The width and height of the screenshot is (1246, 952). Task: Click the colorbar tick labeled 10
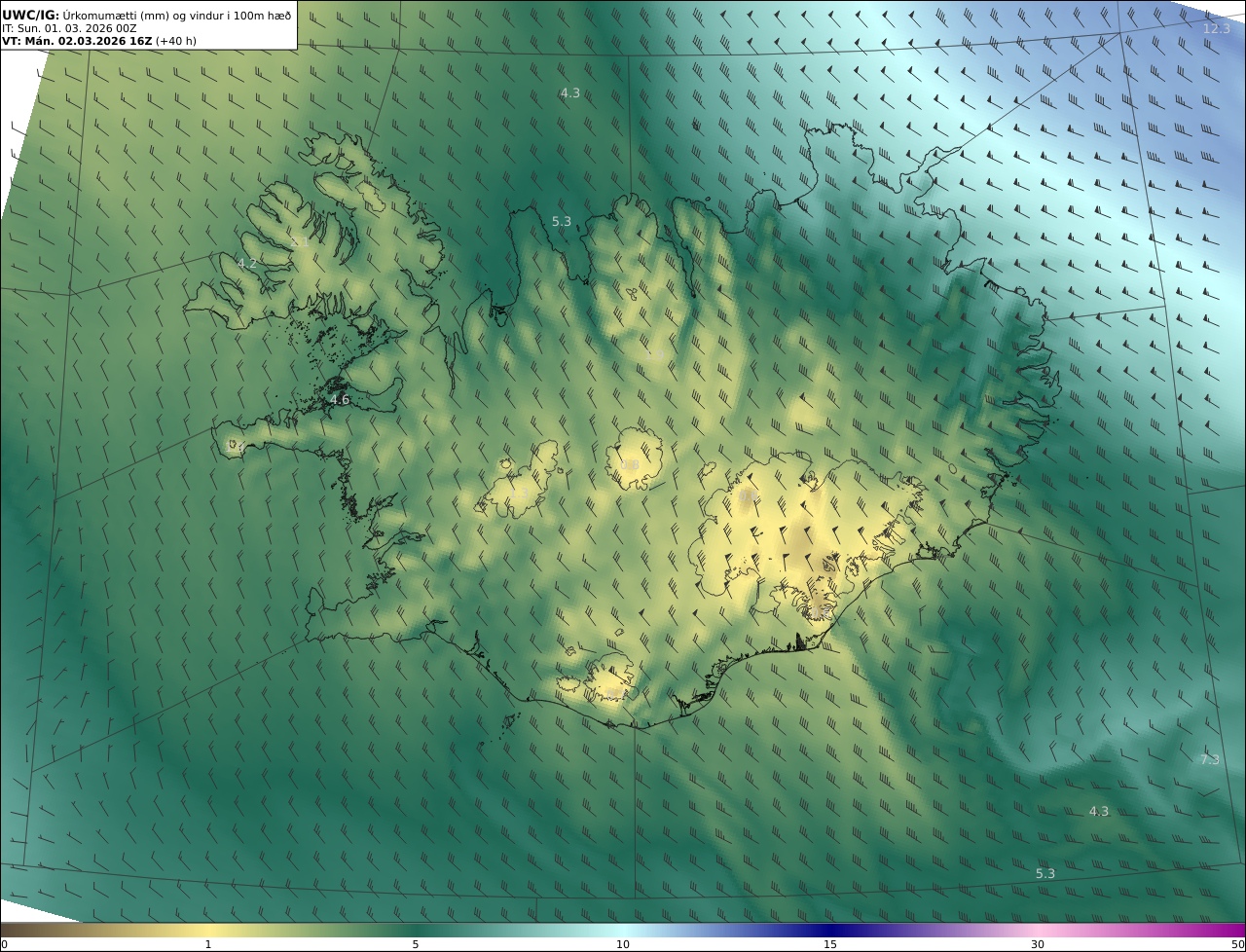coord(623,944)
